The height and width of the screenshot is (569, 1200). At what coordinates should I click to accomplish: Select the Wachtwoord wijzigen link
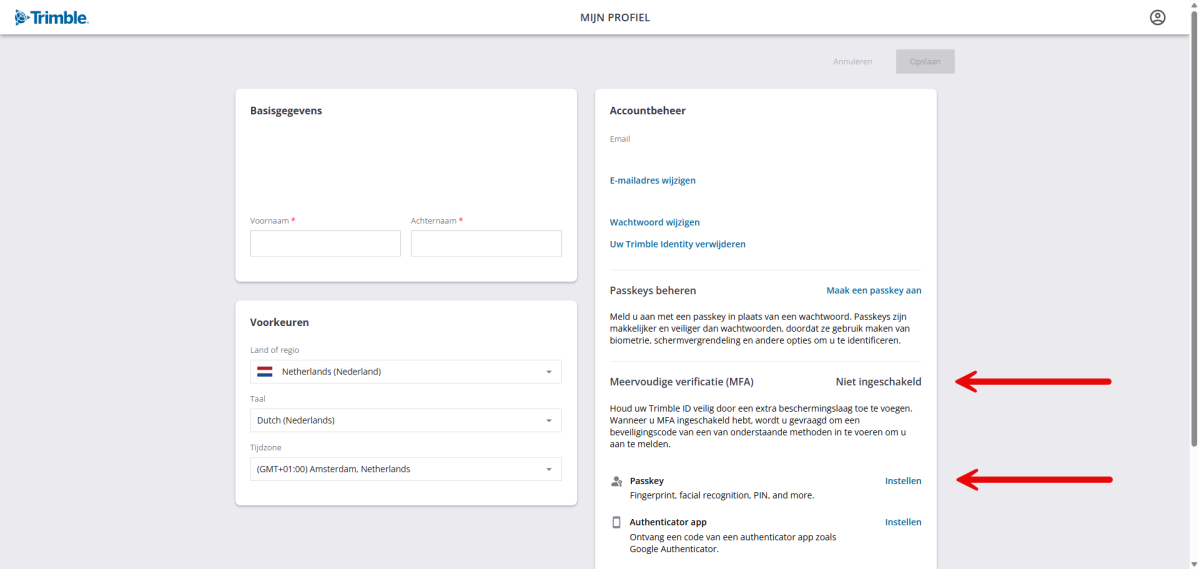pos(654,222)
